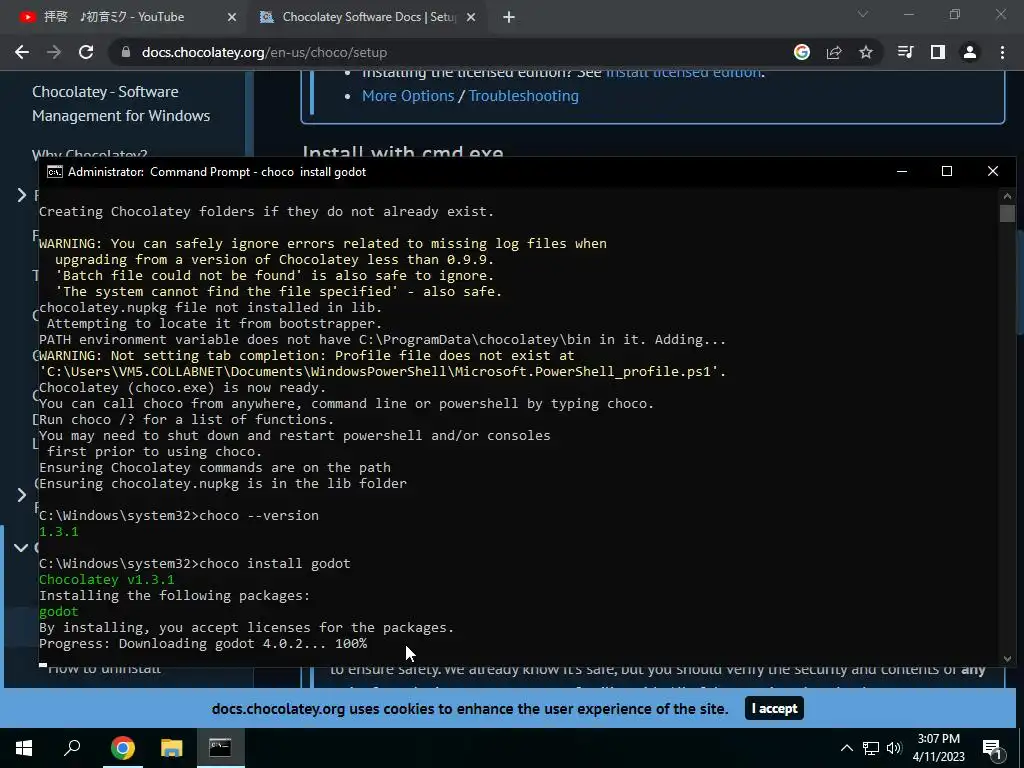This screenshot has height=768, width=1024.
Task: Maximize the Command Prompt window
Action: click(x=947, y=171)
